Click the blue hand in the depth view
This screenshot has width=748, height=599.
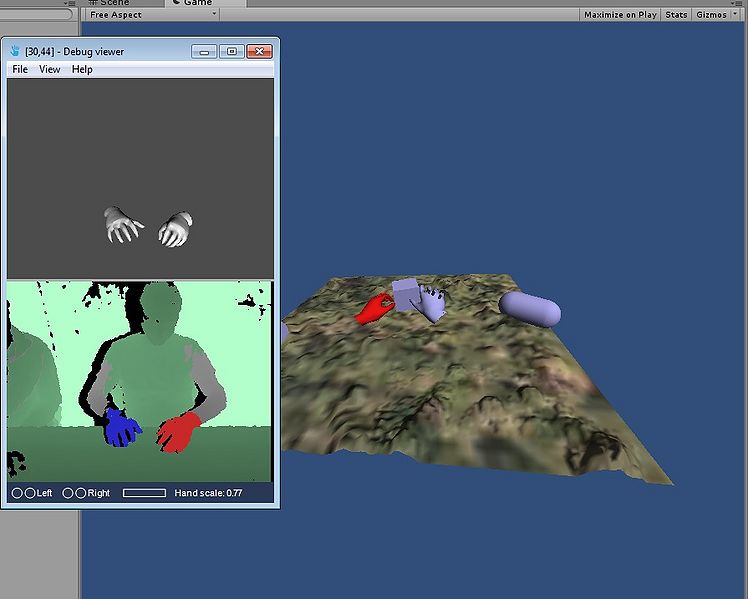122,428
